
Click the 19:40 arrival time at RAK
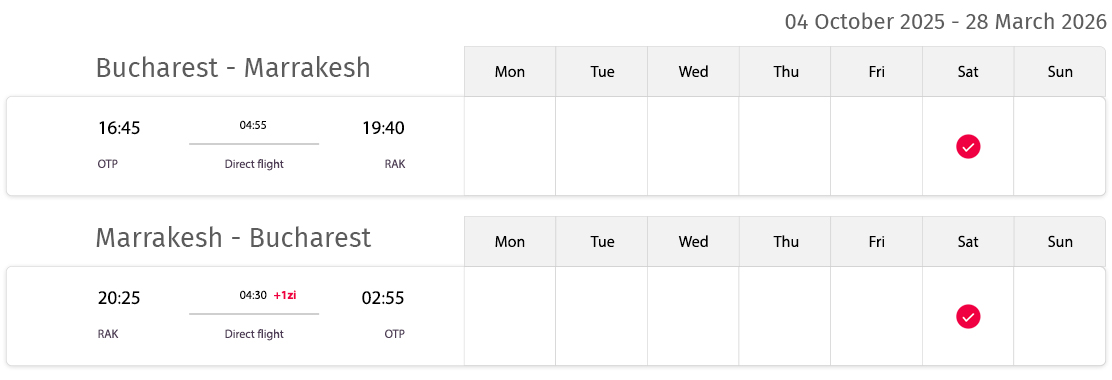(383, 128)
